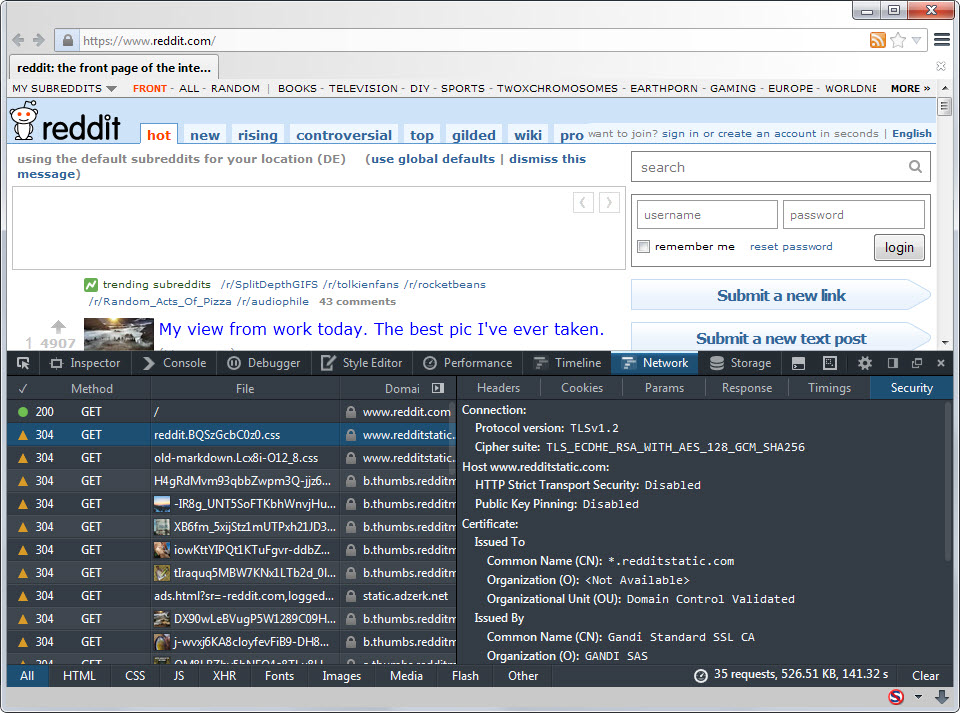Screen dimensions: 960x713
Task: Close the reddit tab bar with X icon
Action: 941,66
